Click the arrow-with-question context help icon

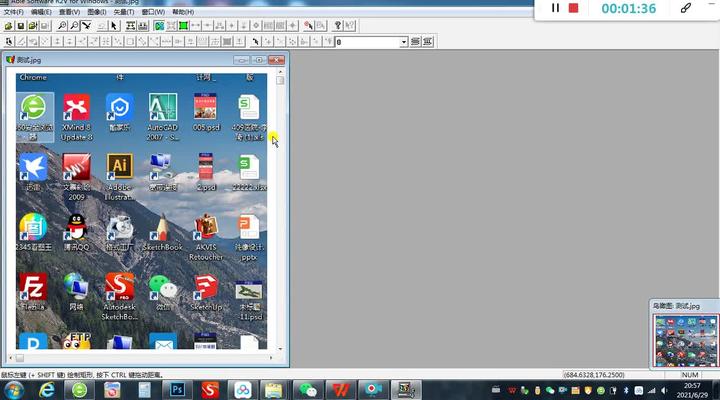coord(350,26)
